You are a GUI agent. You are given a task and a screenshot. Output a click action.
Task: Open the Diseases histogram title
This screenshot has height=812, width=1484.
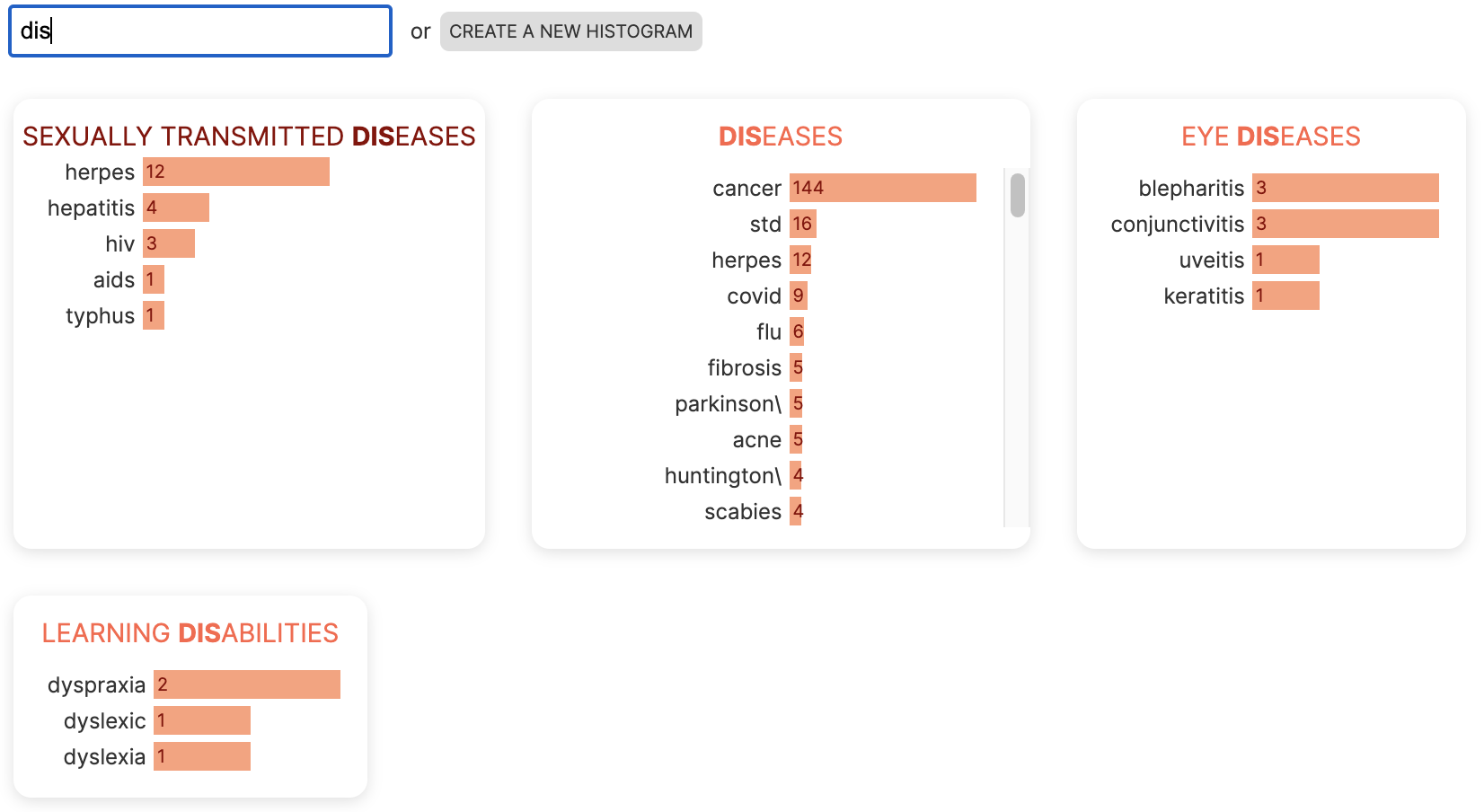pyautogui.click(x=780, y=137)
